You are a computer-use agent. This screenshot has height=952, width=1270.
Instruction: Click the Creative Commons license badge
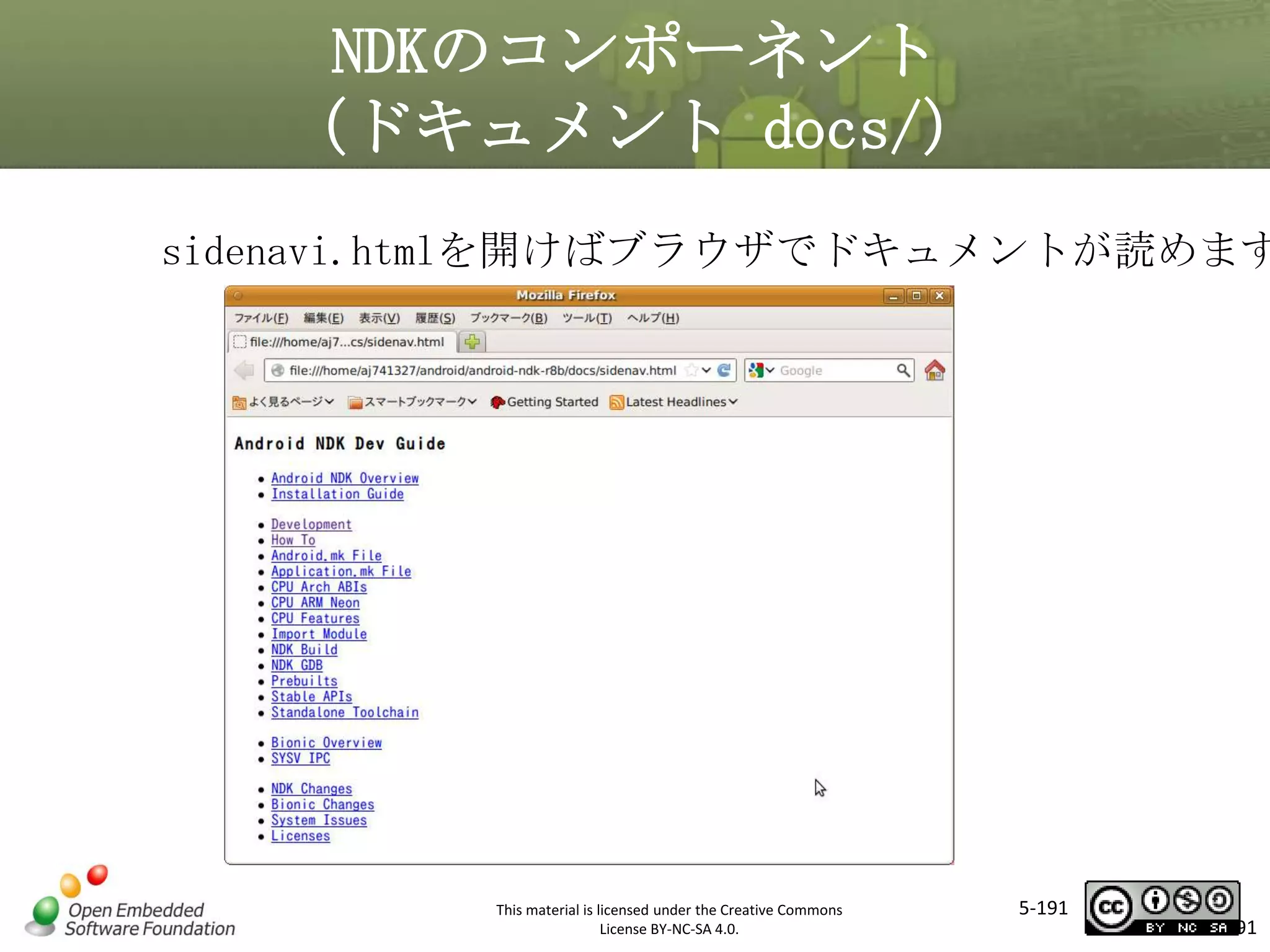click(x=1162, y=908)
